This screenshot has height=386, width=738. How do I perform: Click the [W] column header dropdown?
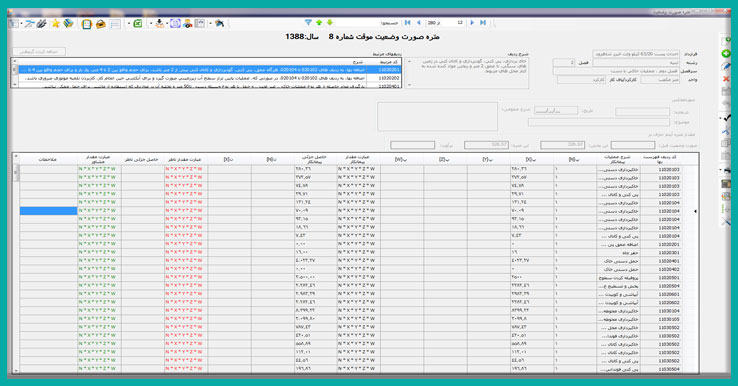(401, 160)
